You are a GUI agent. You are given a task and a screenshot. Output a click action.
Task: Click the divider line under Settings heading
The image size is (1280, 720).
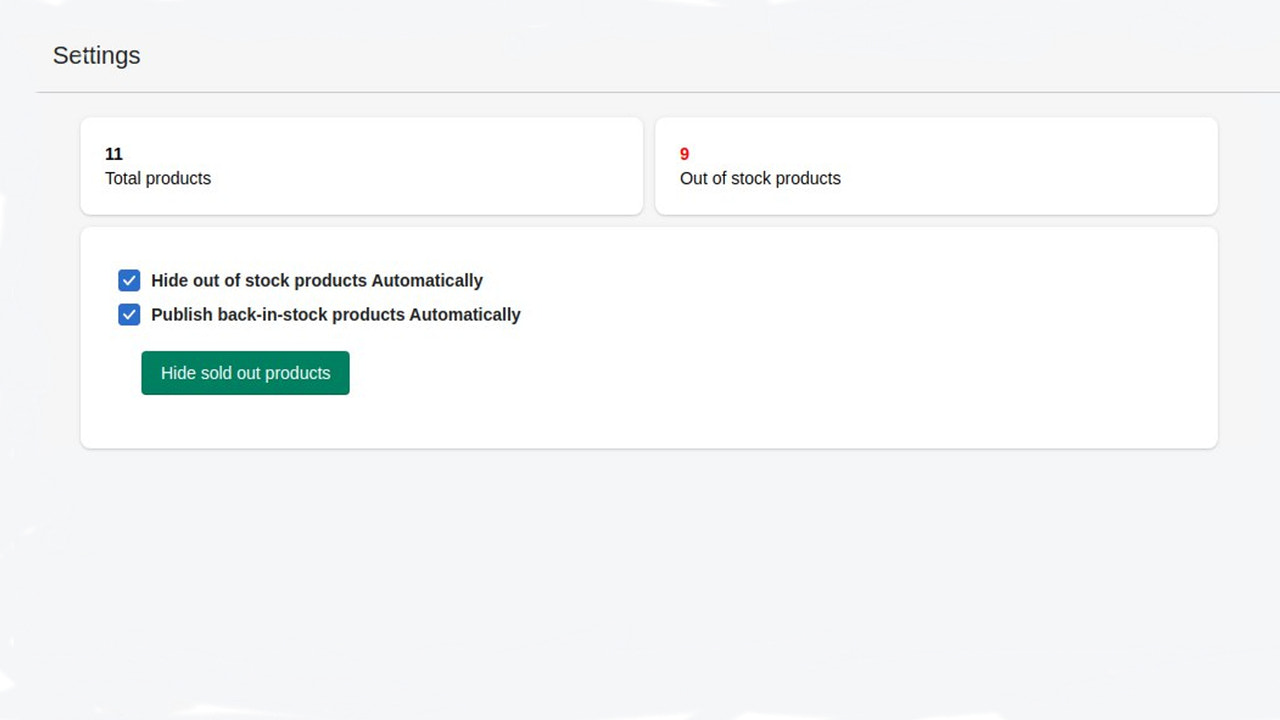pos(658,92)
